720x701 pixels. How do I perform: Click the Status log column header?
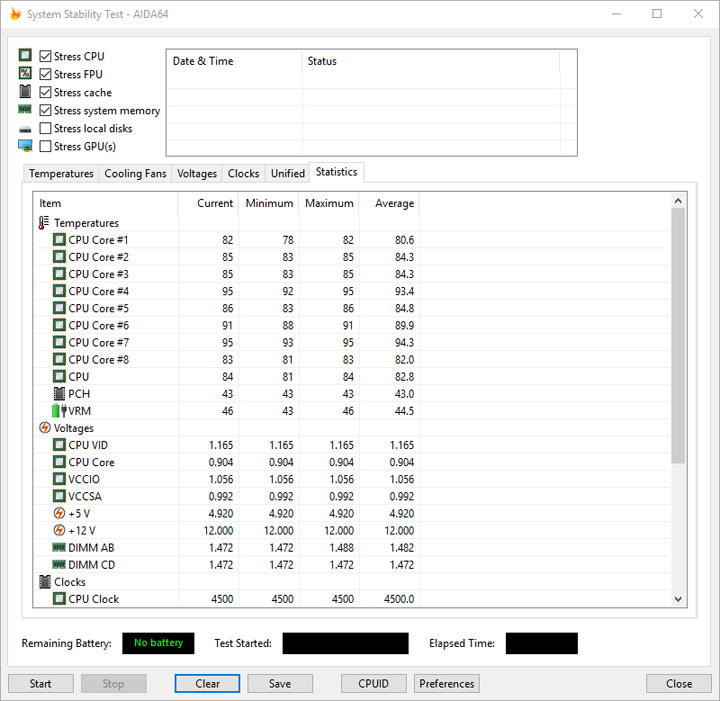click(x=431, y=61)
